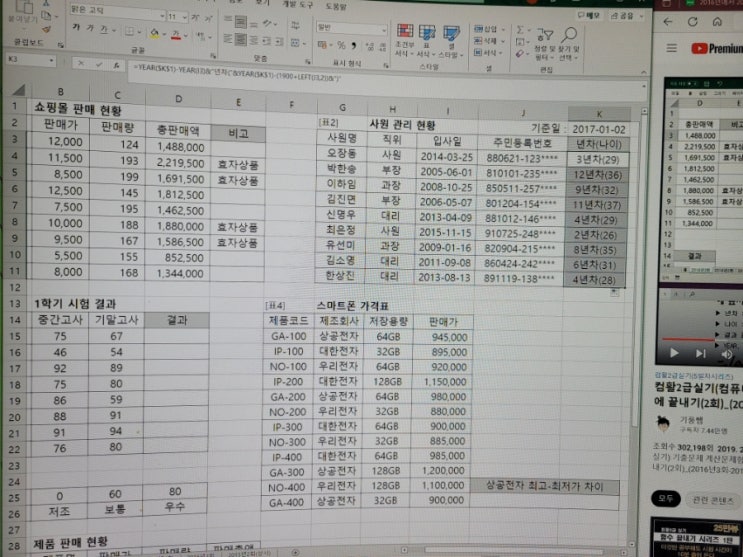Click the 상공전자 최고-최저가 차이 cell
743x557 pixels.
pos(545,487)
